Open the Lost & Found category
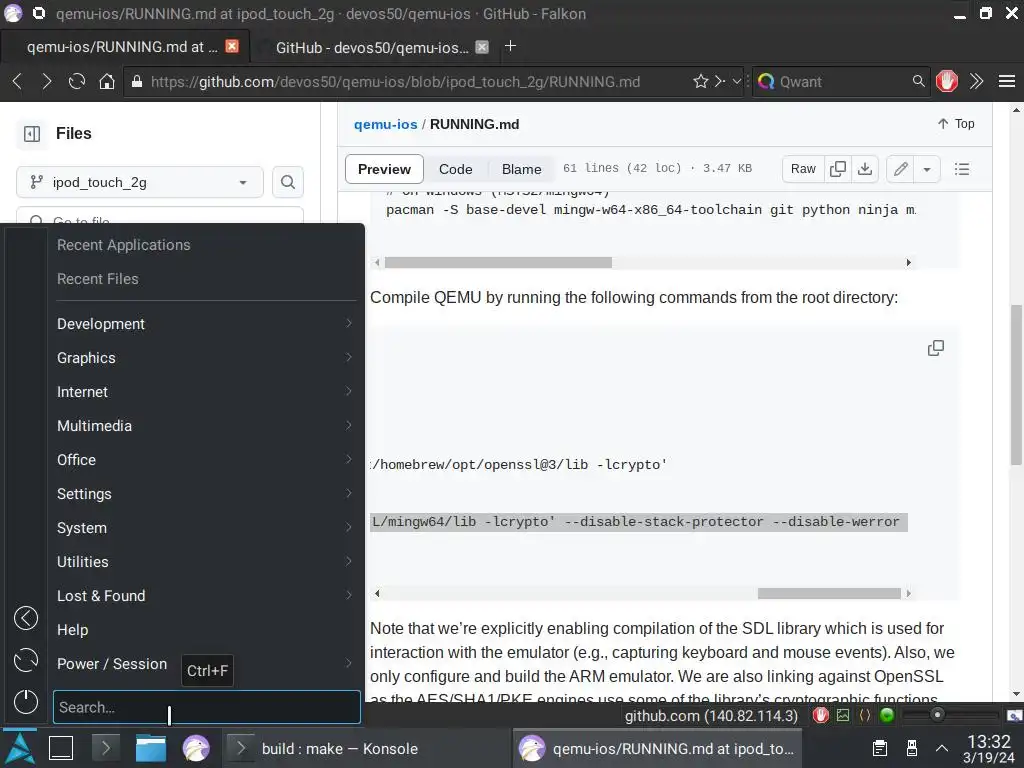Screen dimensions: 1024x768 point(205,596)
